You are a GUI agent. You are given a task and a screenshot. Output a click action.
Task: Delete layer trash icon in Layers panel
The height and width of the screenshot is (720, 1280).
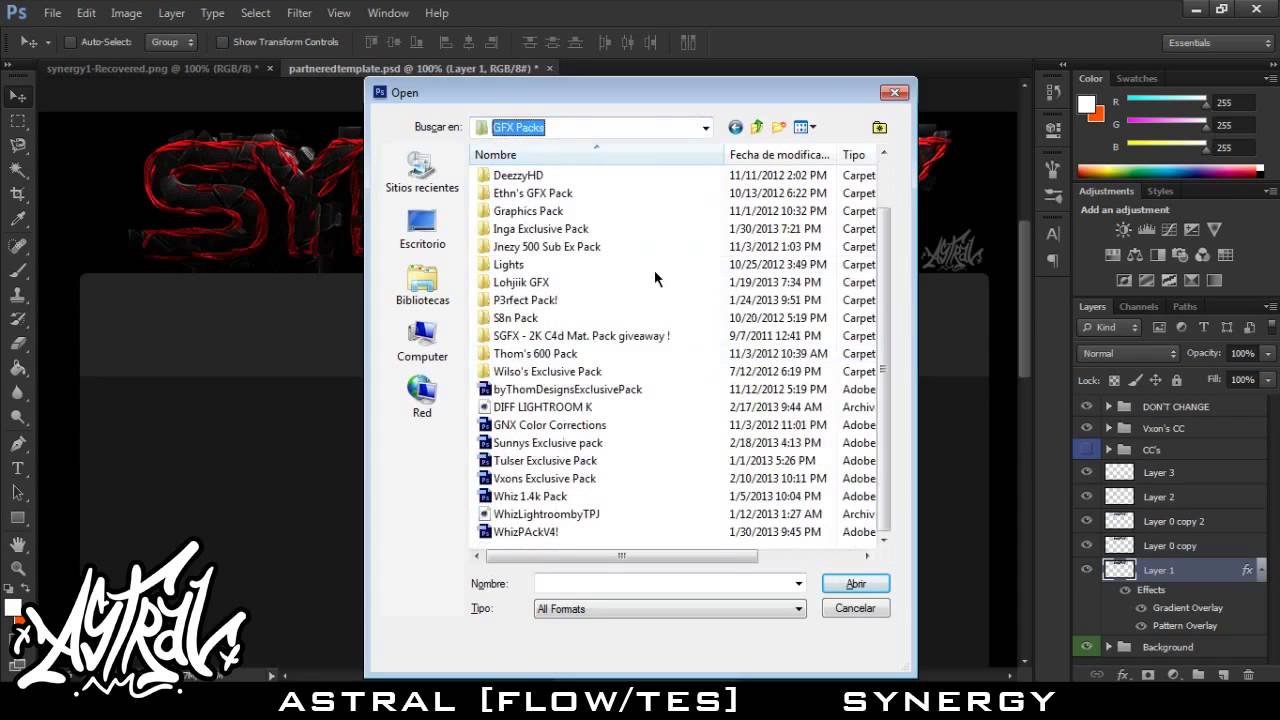[1248, 675]
